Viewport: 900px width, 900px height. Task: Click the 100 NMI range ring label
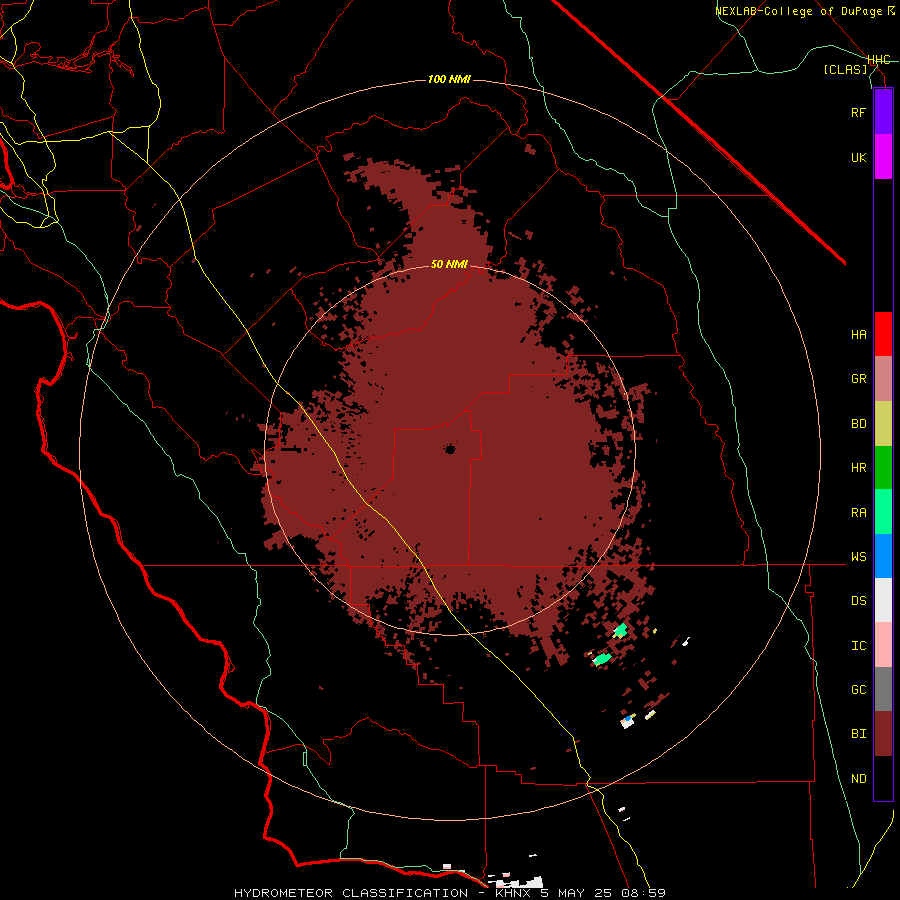point(449,79)
